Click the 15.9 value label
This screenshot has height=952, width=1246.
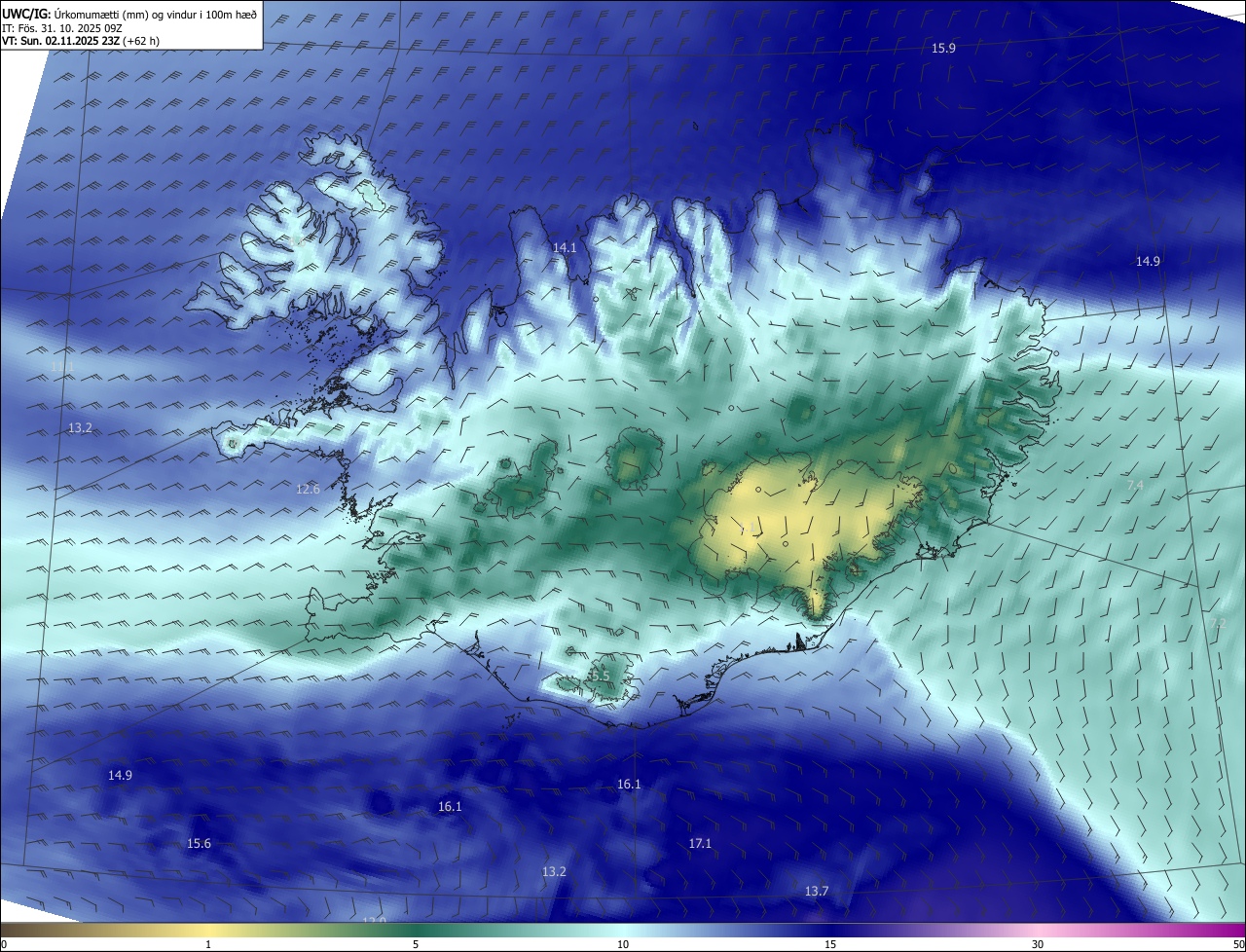tap(943, 48)
